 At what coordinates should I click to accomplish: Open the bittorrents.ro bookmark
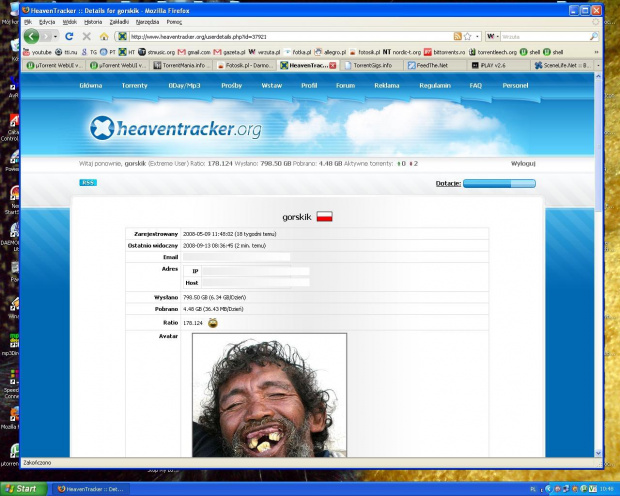(x=445, y=52)
